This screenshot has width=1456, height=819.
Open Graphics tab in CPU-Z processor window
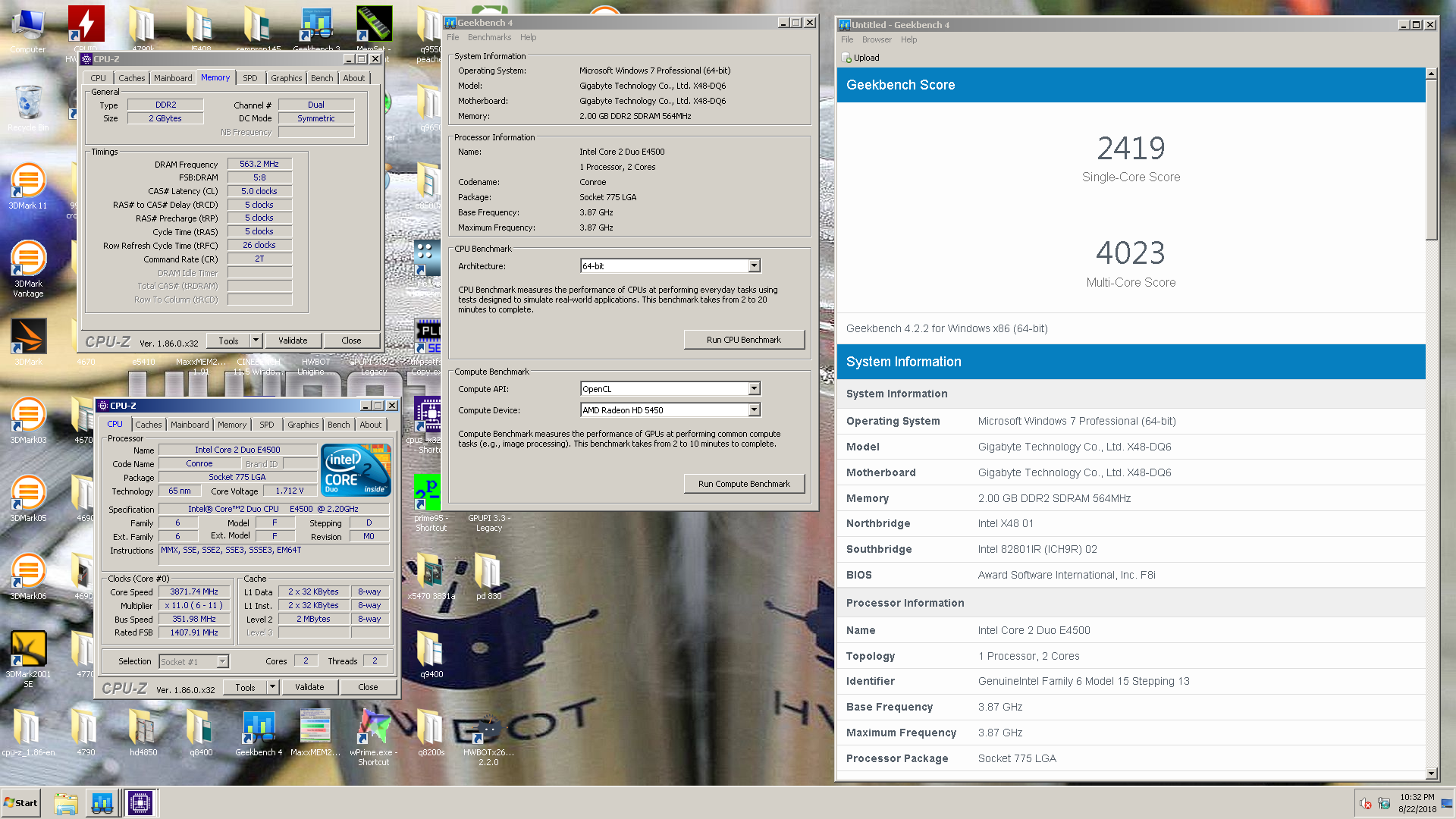tap(303, 425)
